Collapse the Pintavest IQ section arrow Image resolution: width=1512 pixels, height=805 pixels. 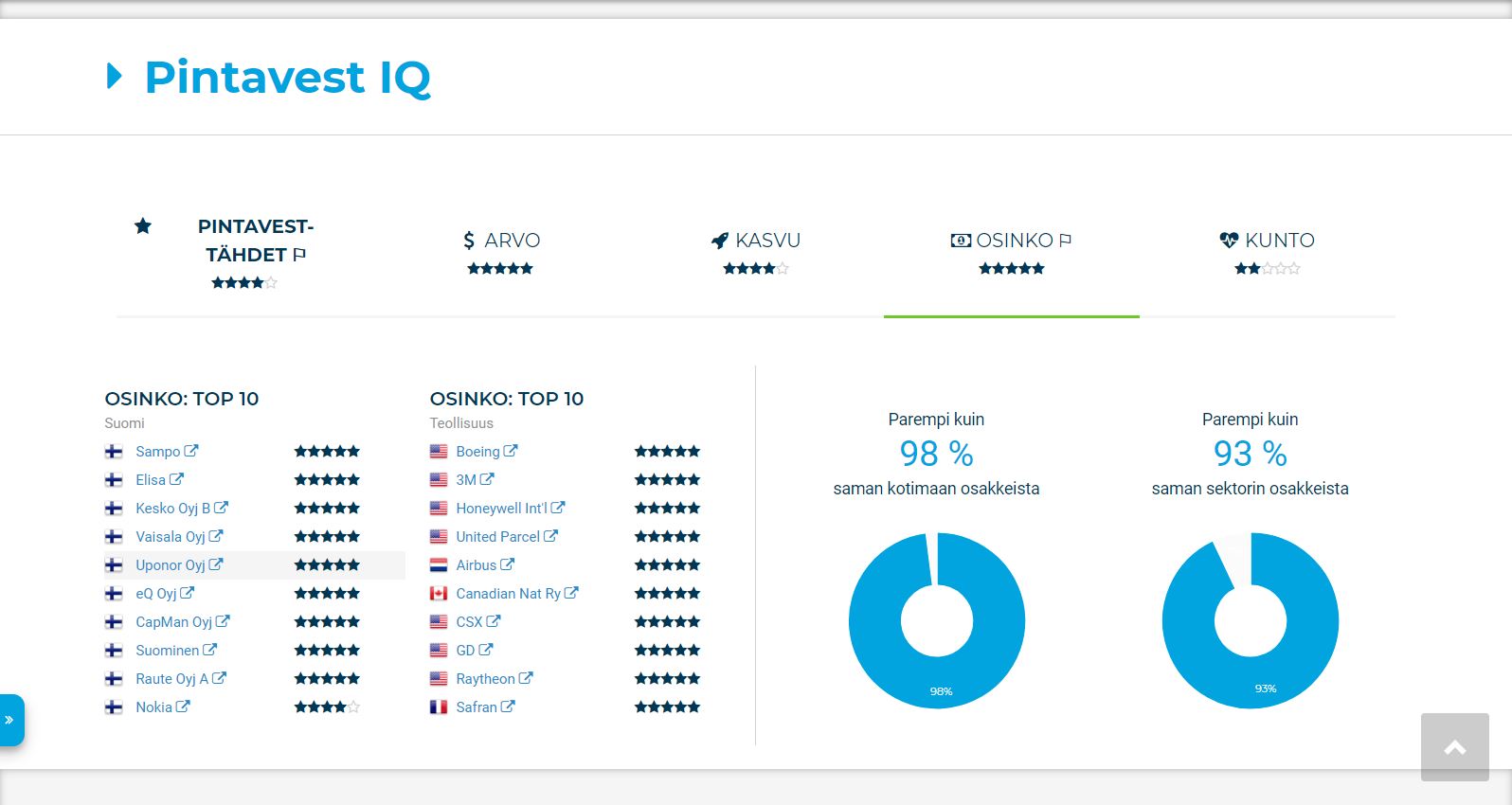point(115,76)
